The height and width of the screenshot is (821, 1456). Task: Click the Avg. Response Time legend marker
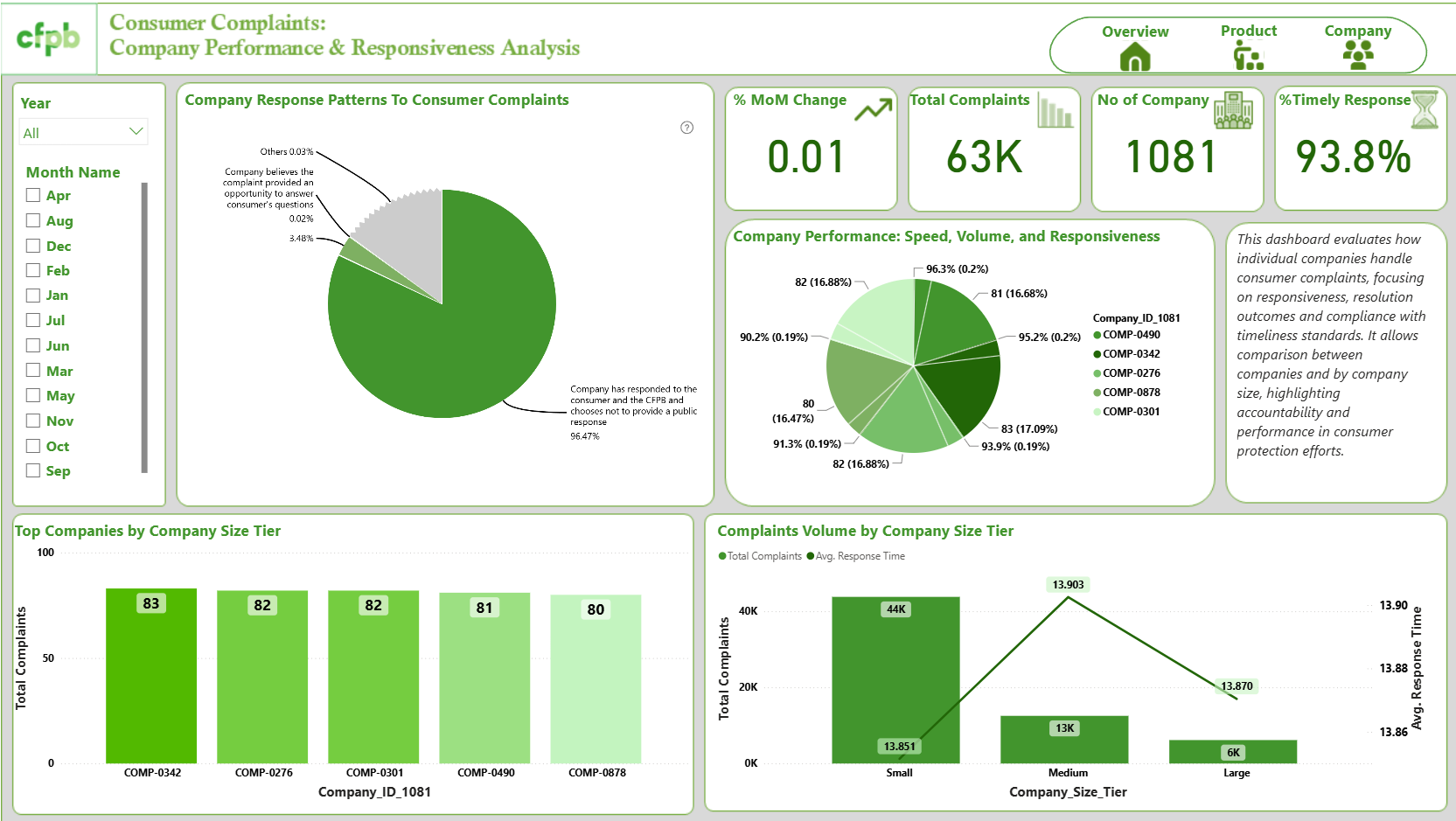pos(811,556)
